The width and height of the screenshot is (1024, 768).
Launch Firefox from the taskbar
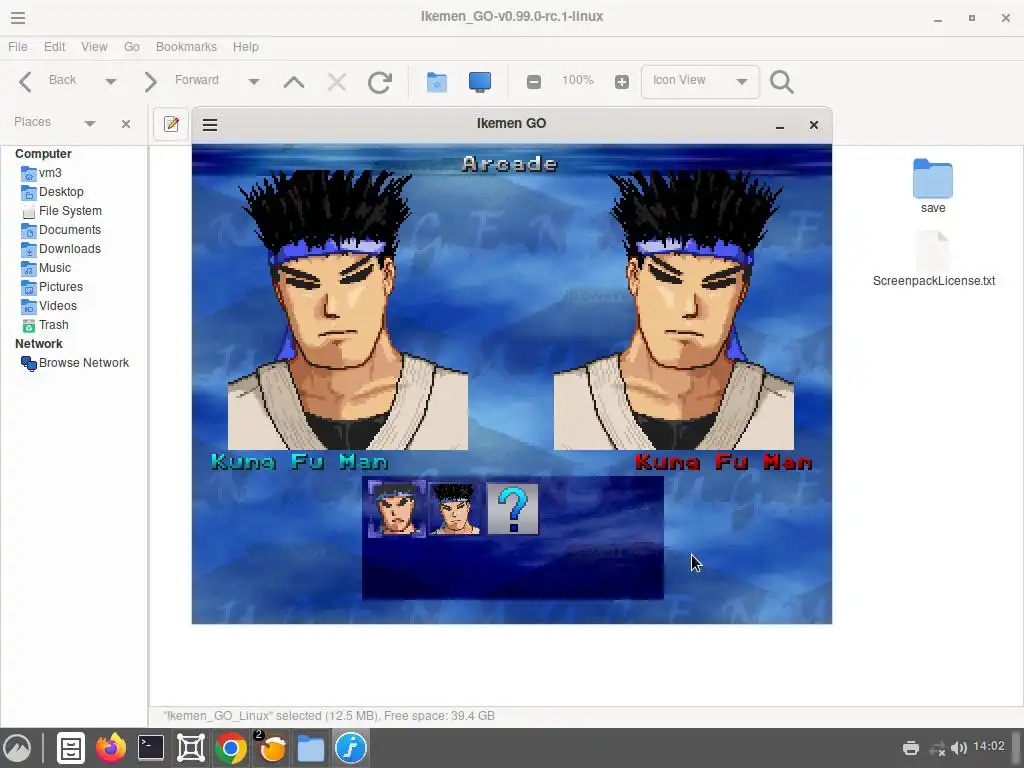pos(111,748)
